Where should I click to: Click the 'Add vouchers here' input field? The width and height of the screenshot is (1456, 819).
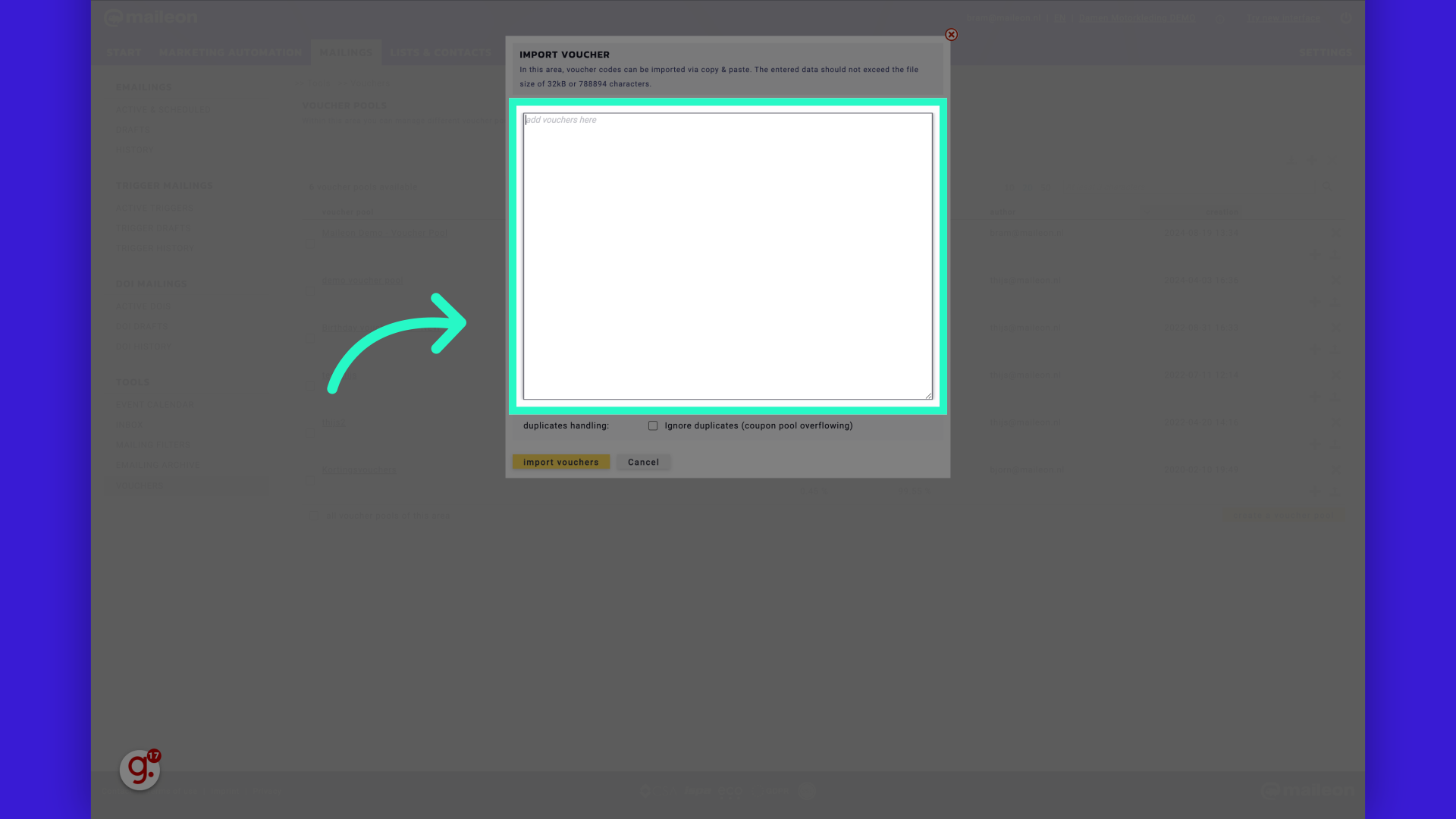click(x=728, y=255)
